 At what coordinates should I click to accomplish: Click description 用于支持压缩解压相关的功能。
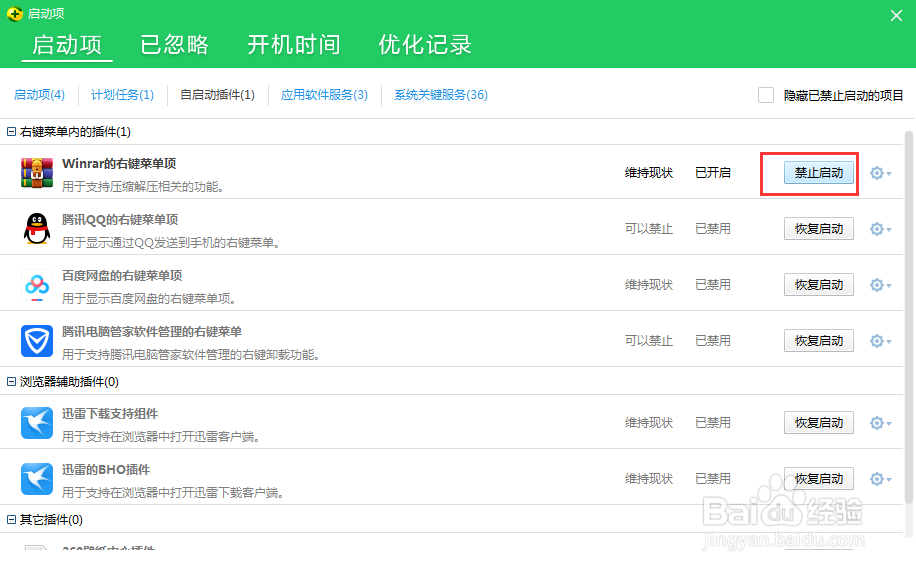point(143,187)
